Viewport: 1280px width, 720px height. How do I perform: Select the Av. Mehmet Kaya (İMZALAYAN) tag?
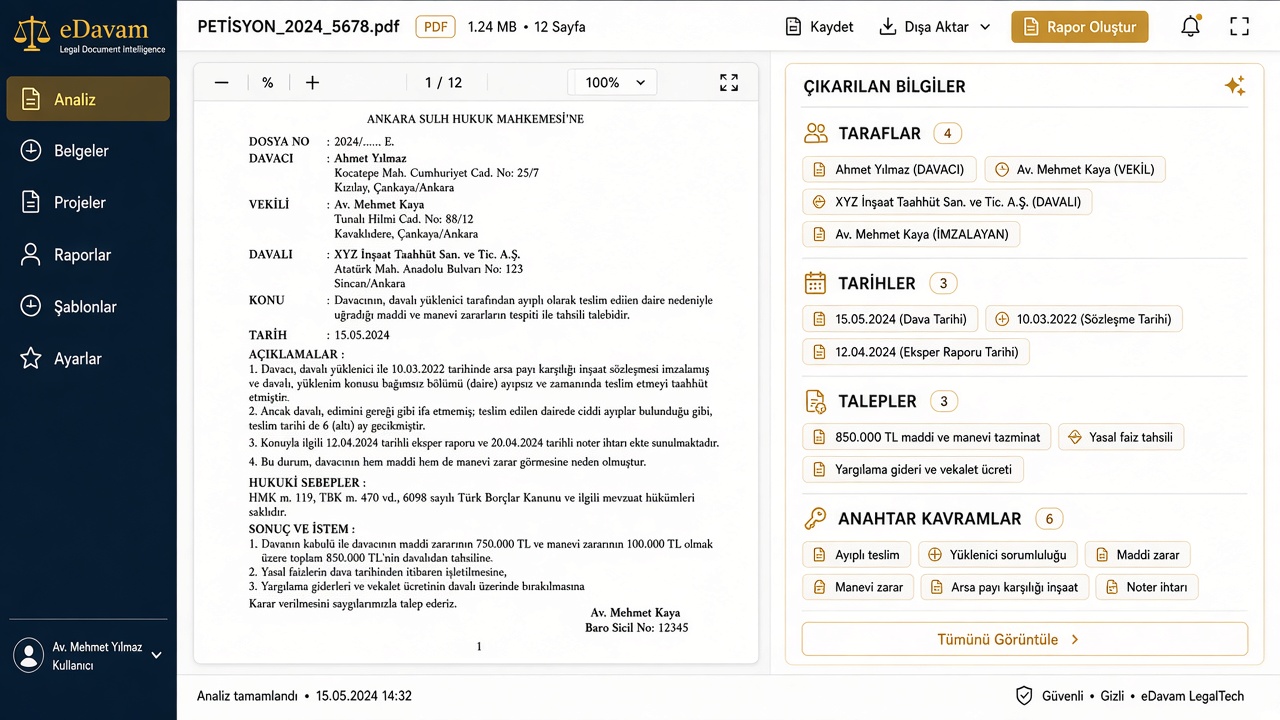coord(911,235)
